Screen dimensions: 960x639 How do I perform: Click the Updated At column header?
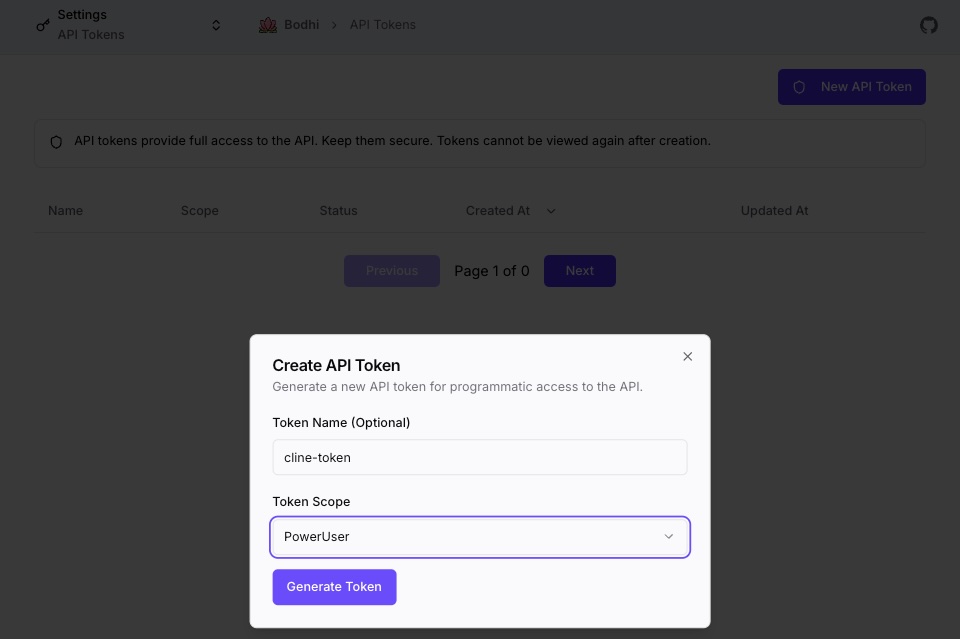(x=774, y=211)
